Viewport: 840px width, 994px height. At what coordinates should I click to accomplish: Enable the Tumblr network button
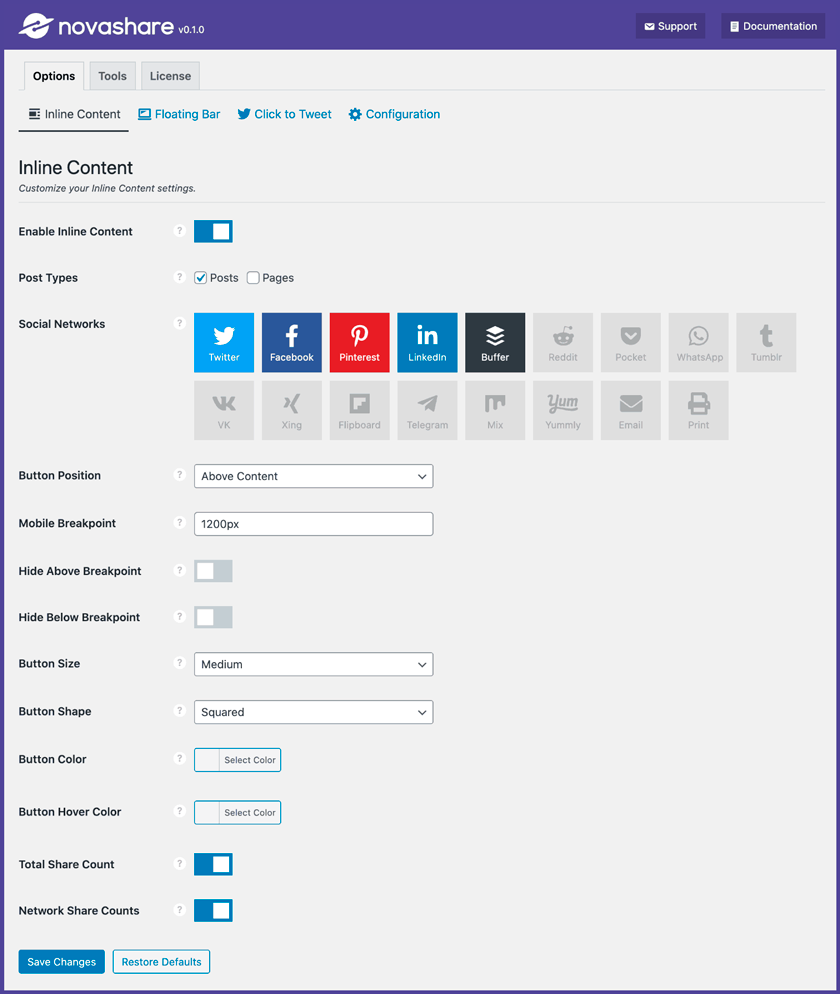[766, 342]
